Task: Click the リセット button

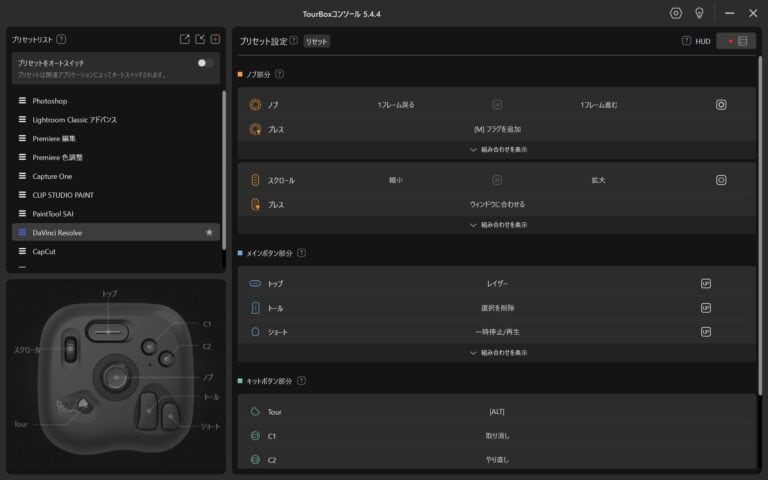Action: pos(316,41)
